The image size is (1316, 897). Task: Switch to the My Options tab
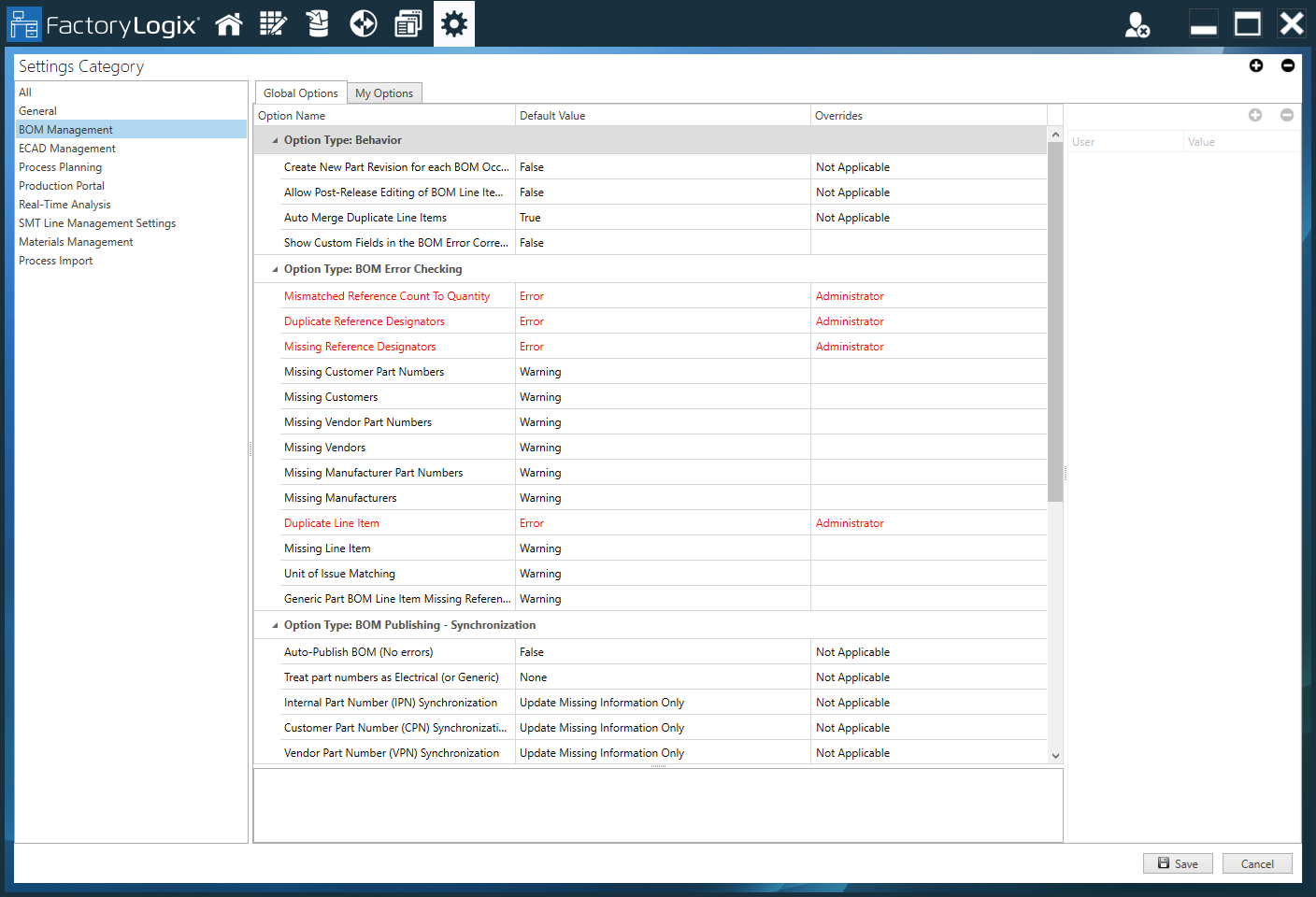(x=384, y=93)
